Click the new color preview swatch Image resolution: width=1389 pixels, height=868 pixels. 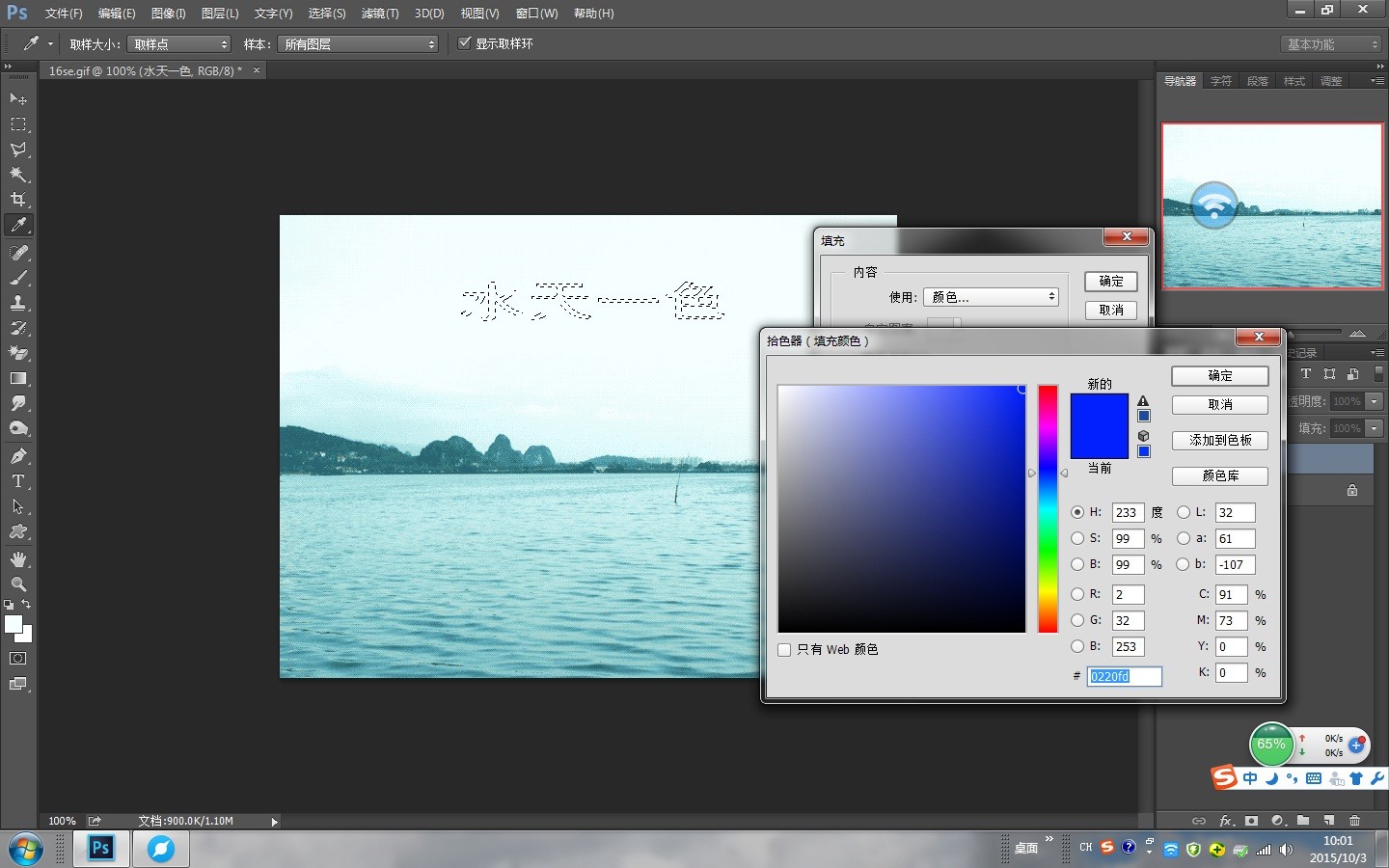[1100, 410]
